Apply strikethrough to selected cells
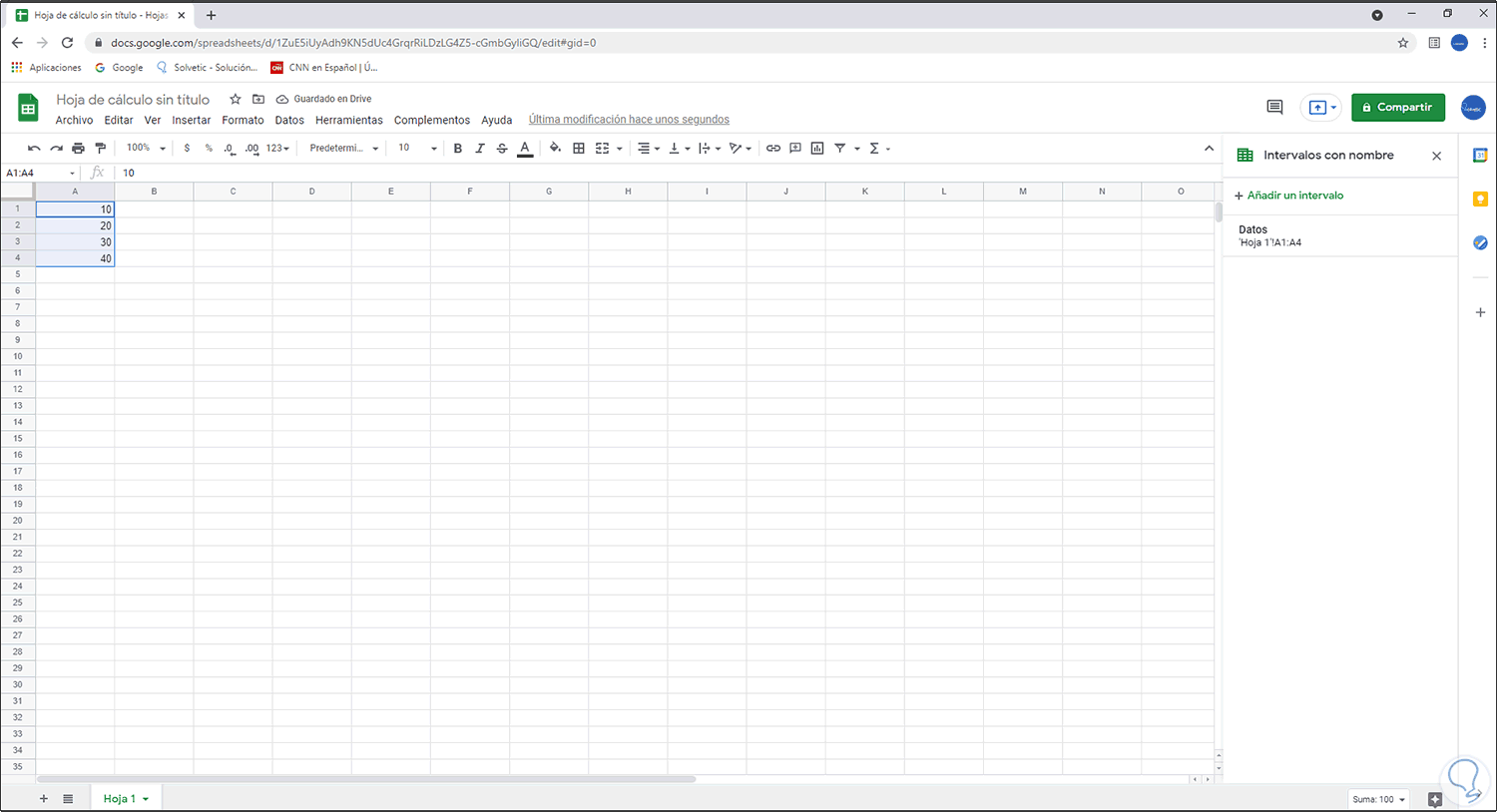 [x=502, y=148]
